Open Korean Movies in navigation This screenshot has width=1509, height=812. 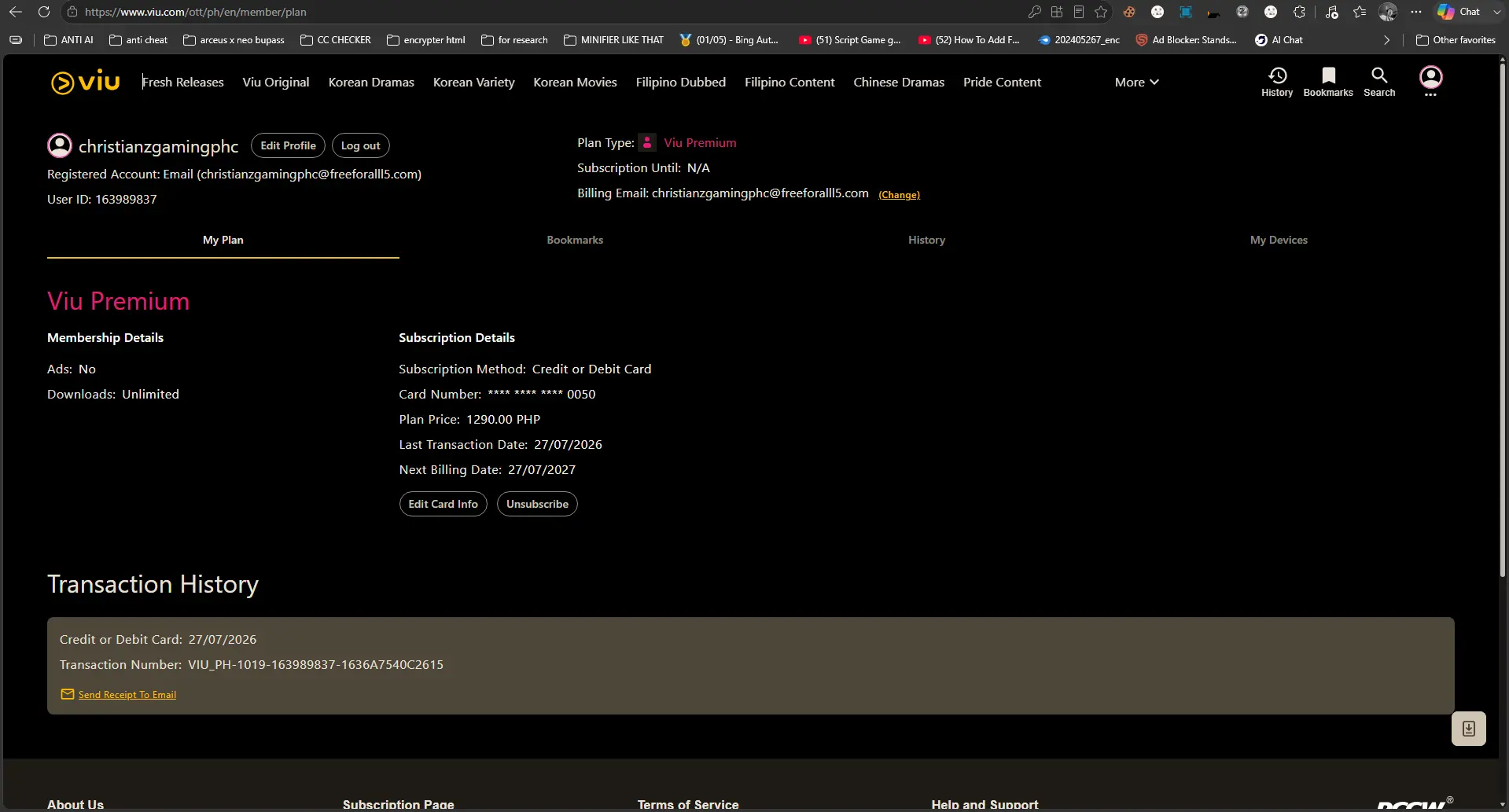[575, 83]
